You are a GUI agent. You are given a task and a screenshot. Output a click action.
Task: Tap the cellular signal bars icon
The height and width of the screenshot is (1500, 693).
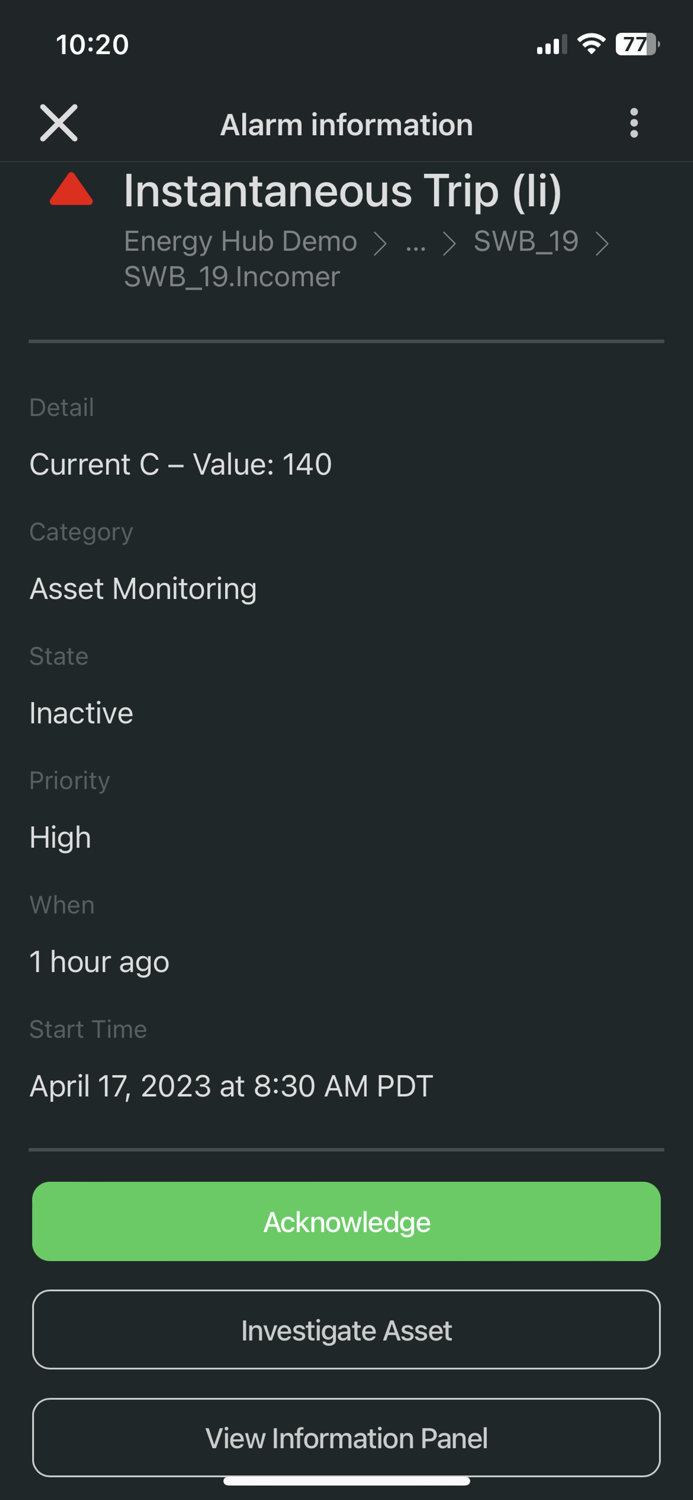tap(550, 45)
